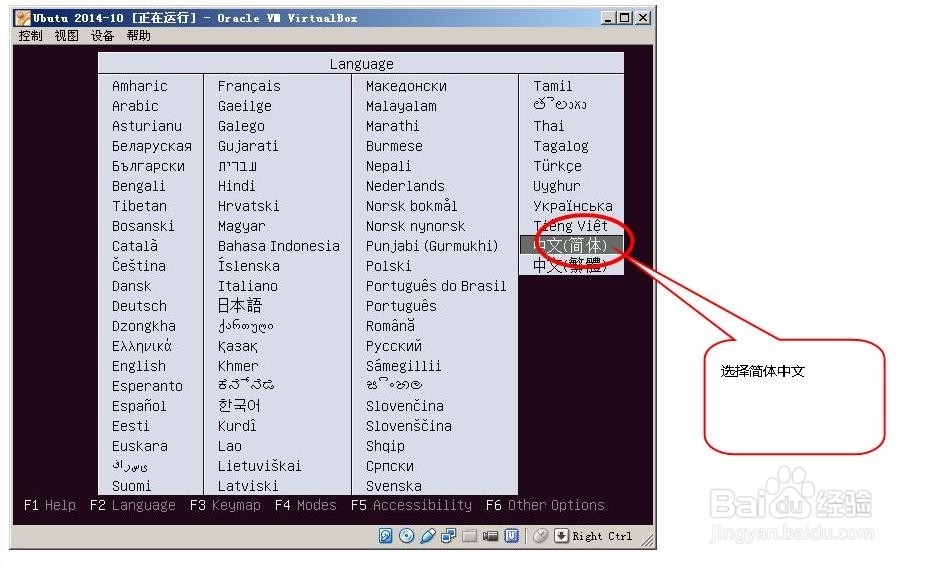925x565 pixels.
Task: Select Amharic language
Action: tap(140, 86)
